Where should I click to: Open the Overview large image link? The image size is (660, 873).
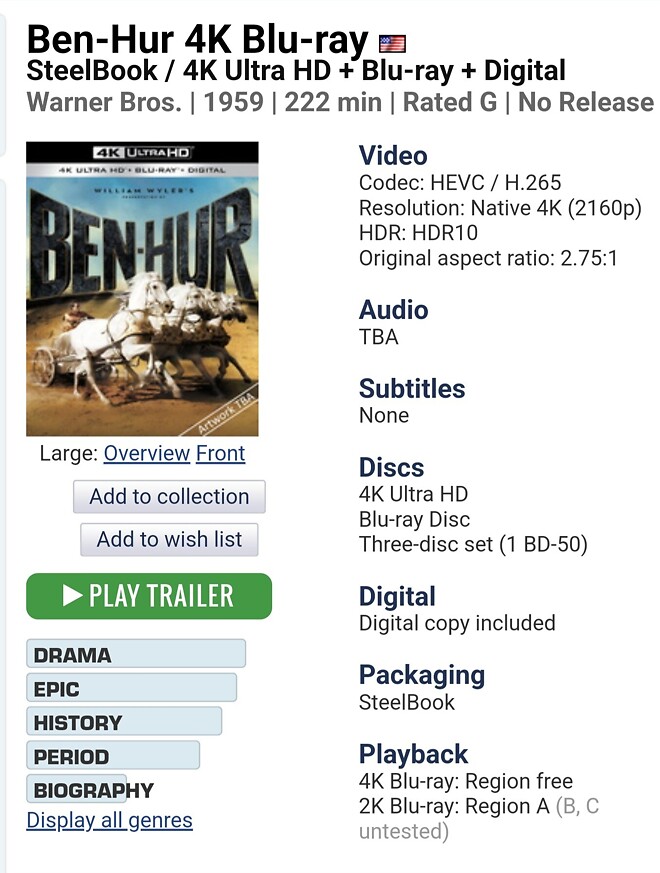click(146, 453)
